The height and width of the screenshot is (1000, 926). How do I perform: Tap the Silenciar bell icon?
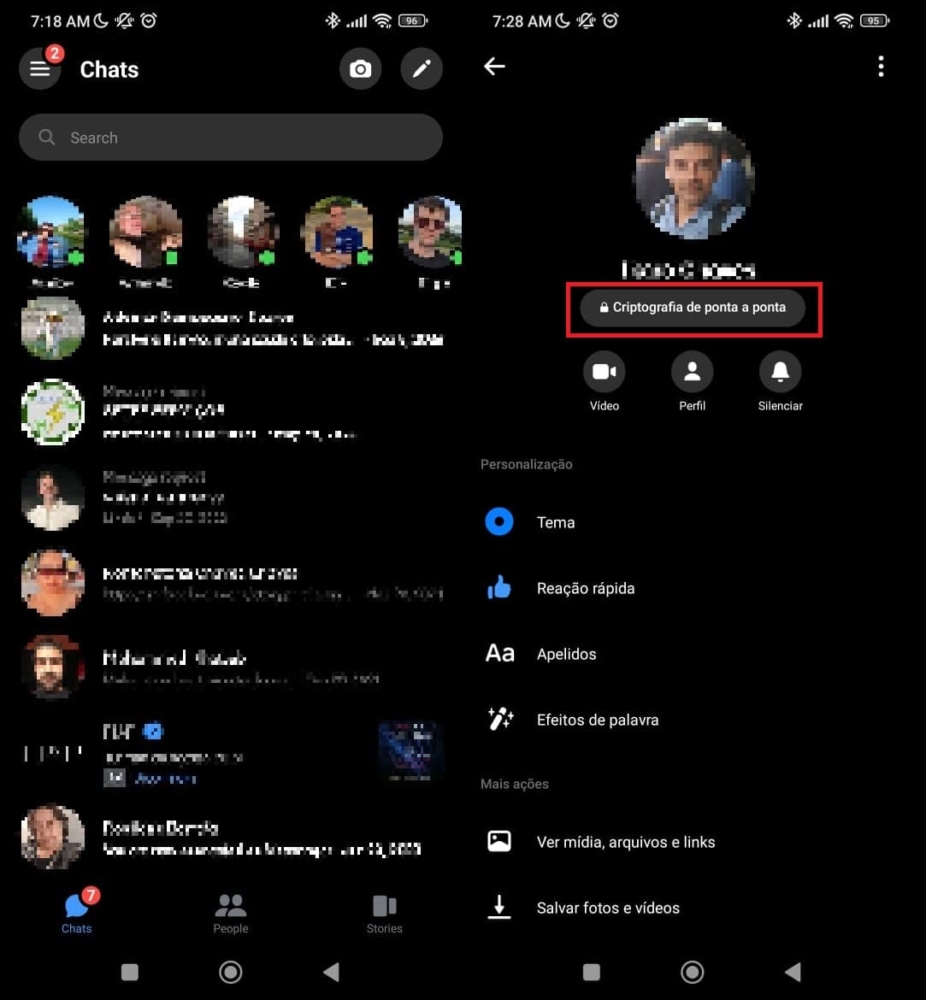(x=780, y=372)
